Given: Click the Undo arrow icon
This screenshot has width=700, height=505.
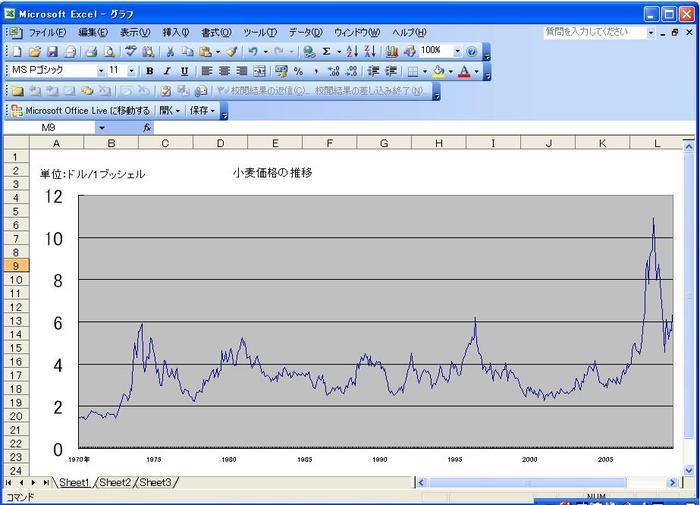Looking at the screenshot, I should [253, 51].
